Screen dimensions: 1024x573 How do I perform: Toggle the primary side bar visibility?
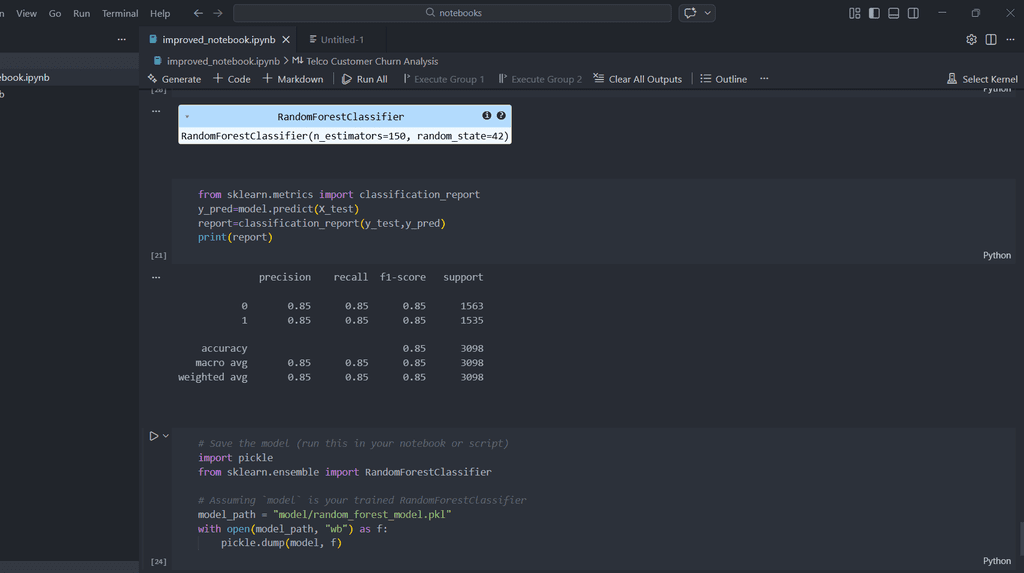click(x=874, y=13)
